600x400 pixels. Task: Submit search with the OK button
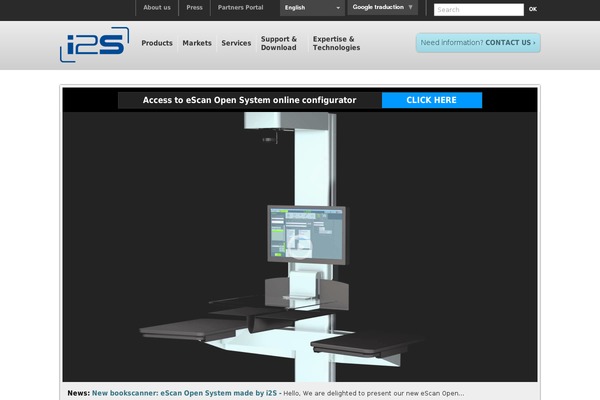(x=533, y=9)
